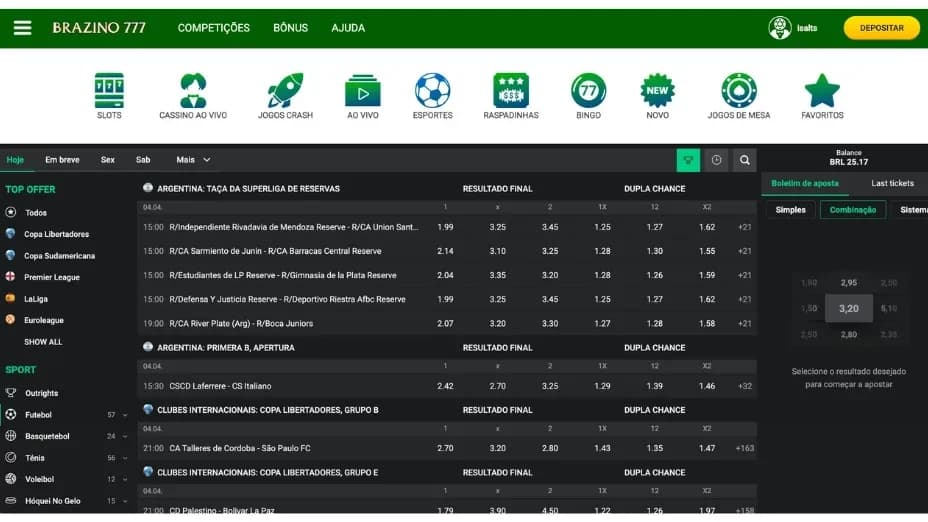Open the Mais dropdown

click(x=194, y=160)
